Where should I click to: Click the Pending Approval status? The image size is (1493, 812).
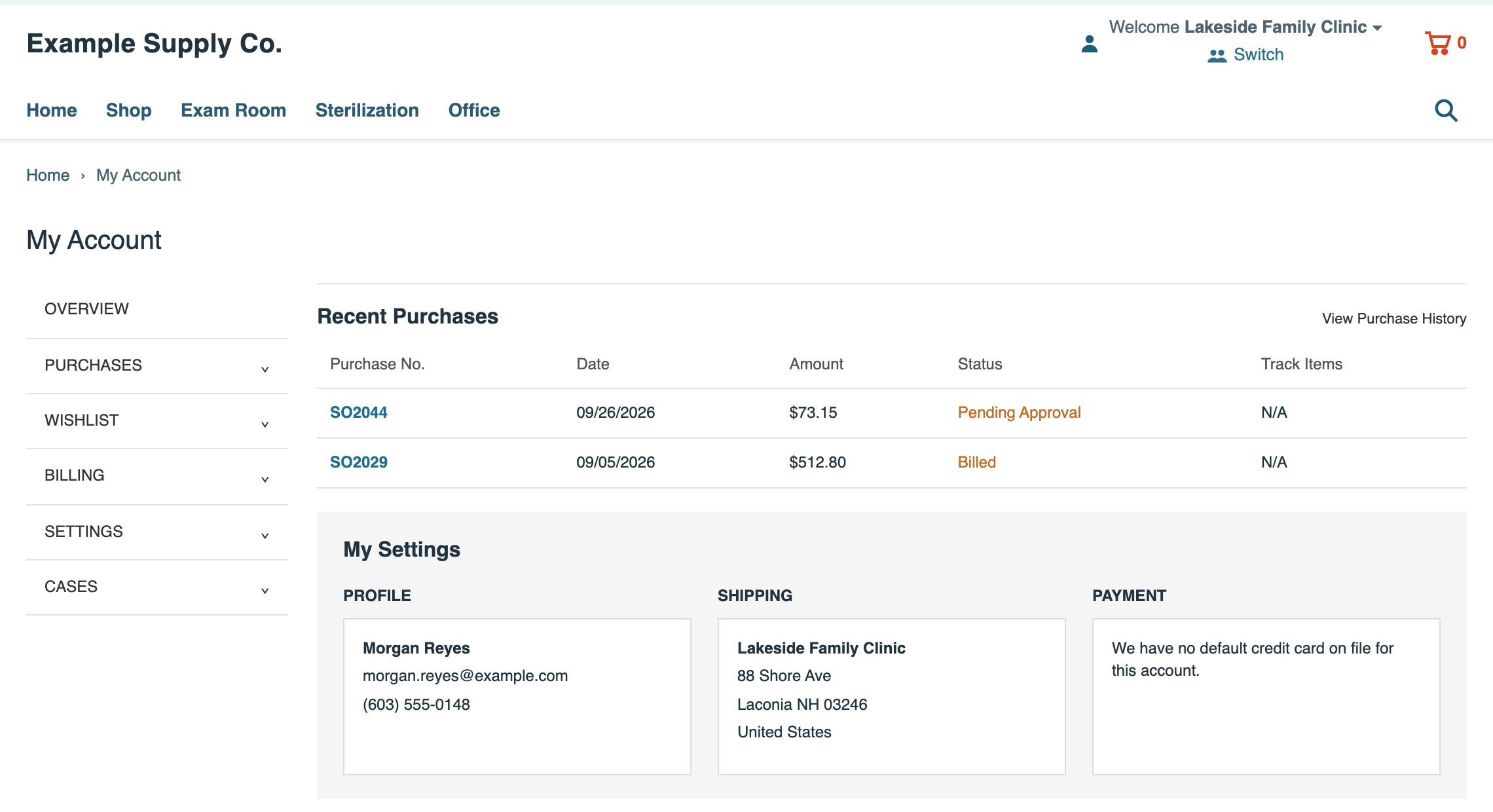1019,413
